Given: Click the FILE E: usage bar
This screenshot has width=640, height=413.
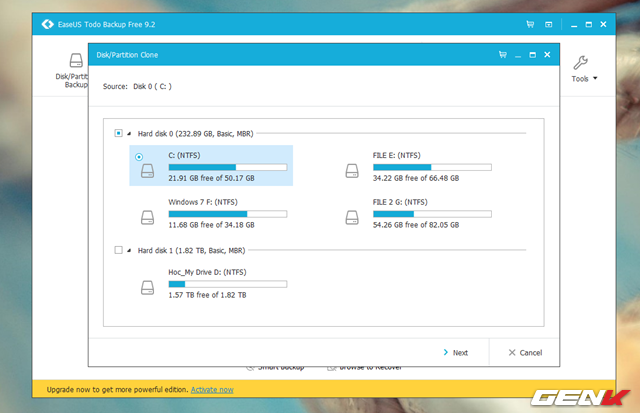Looking at the screenshot, I should (x=432, y=167).
